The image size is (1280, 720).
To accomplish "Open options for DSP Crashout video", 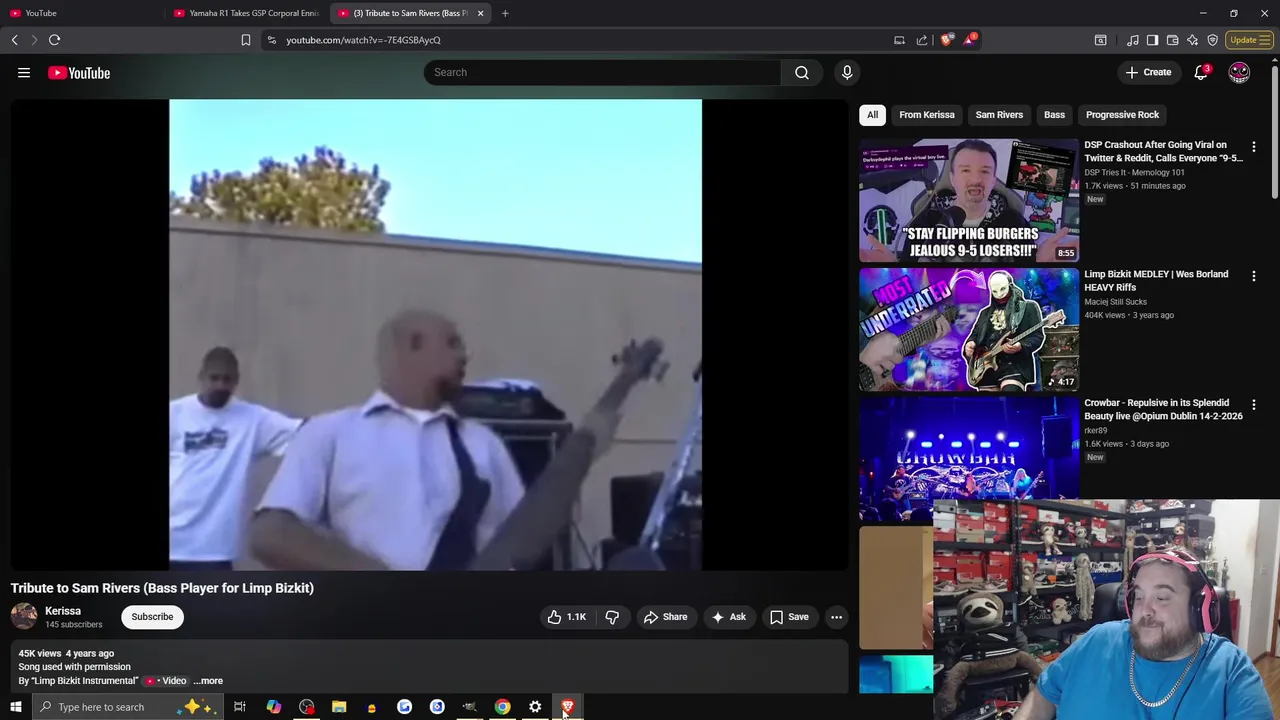I will 1253,147.
